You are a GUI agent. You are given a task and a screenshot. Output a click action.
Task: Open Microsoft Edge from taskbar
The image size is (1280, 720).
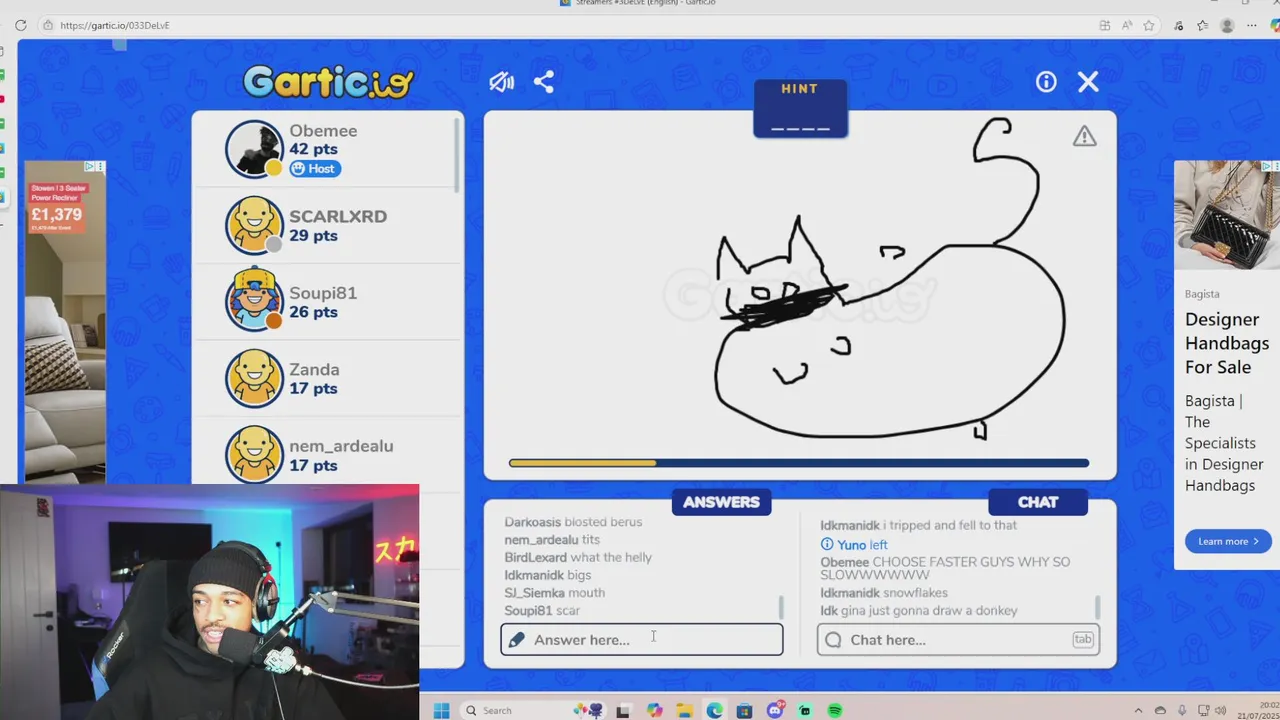click(714, 710)
